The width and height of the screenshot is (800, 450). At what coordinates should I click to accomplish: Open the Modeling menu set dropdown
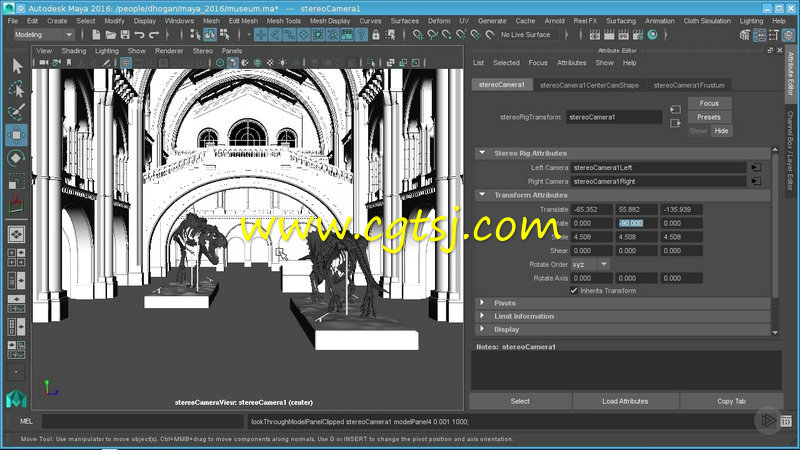coord(43,35)
